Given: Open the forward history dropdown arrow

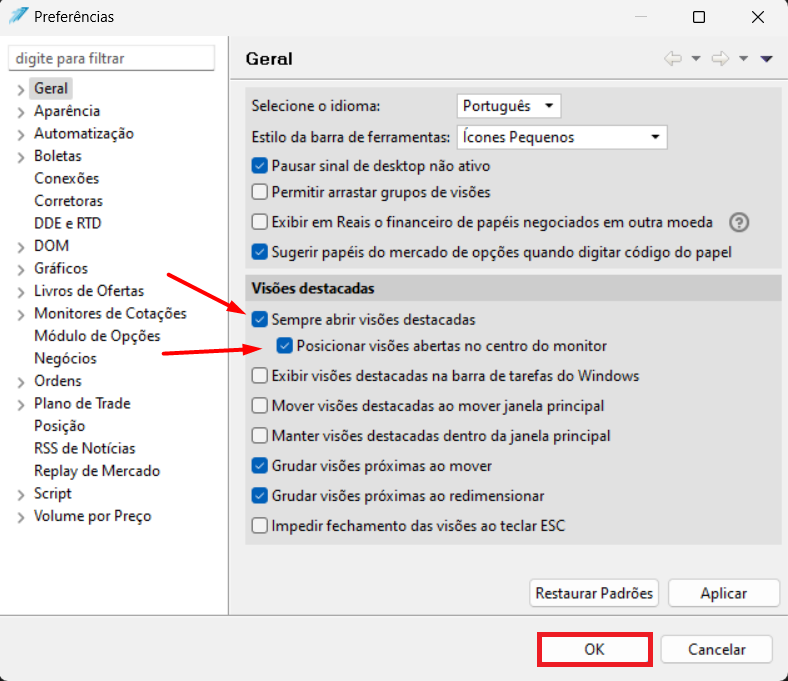Looking at the screenshot, I should pyautogui.click(x=743, y=59).
